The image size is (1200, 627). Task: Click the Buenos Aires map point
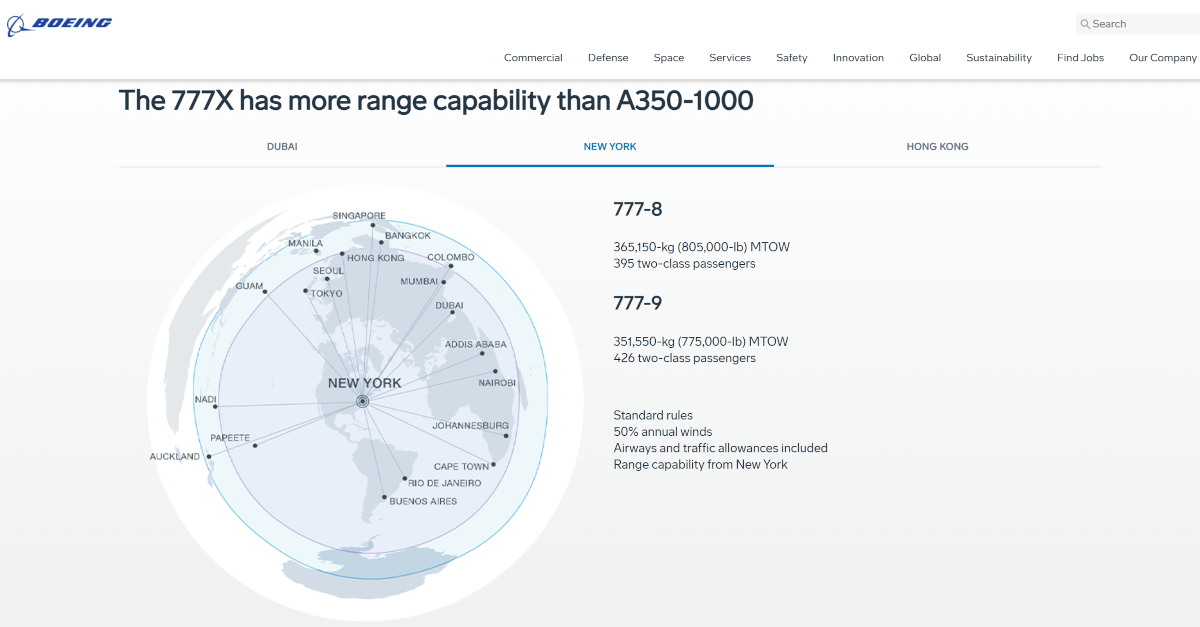tap(384, 497)
